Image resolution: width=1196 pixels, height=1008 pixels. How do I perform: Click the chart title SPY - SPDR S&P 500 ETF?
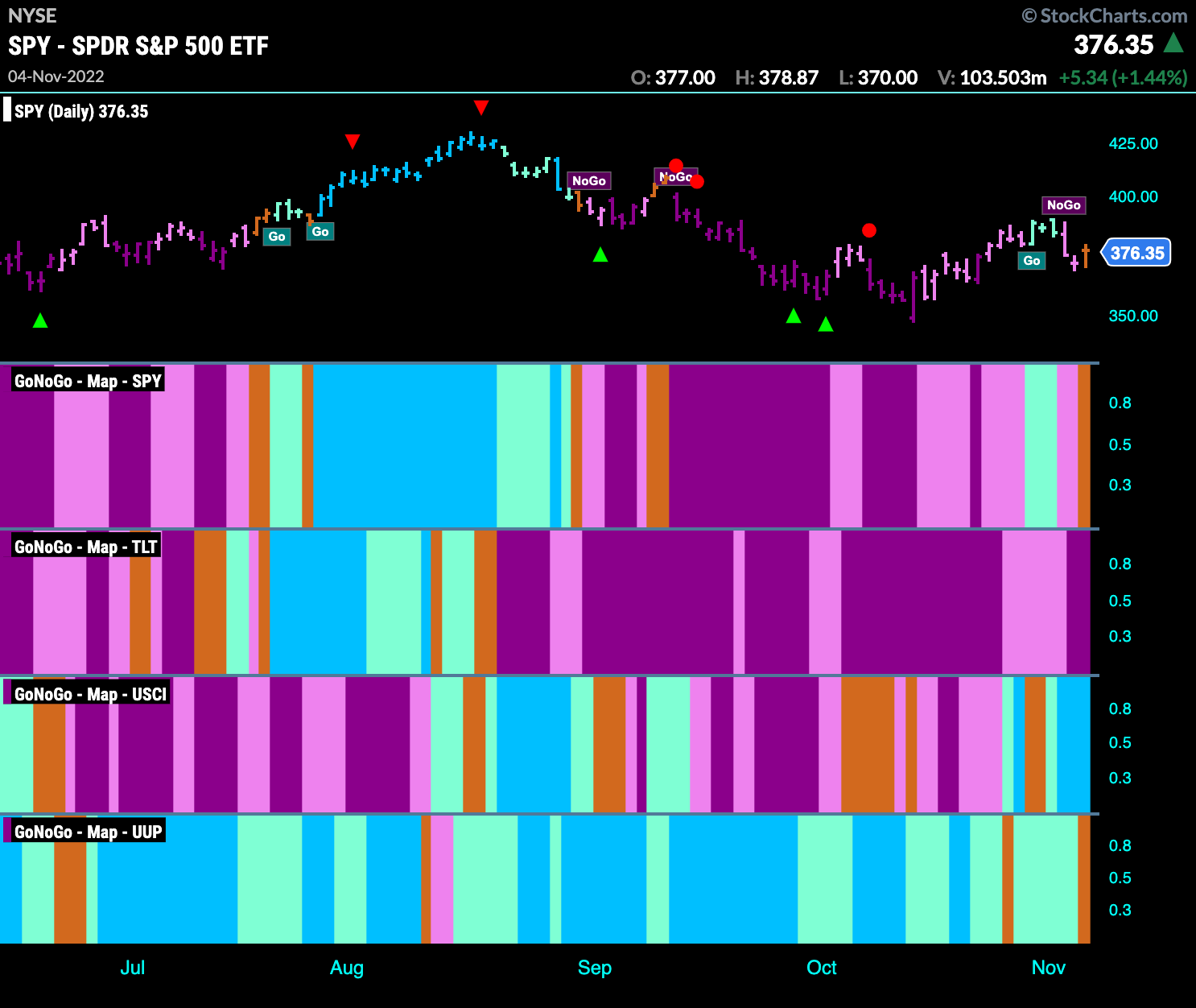click(x=138, y=46)
